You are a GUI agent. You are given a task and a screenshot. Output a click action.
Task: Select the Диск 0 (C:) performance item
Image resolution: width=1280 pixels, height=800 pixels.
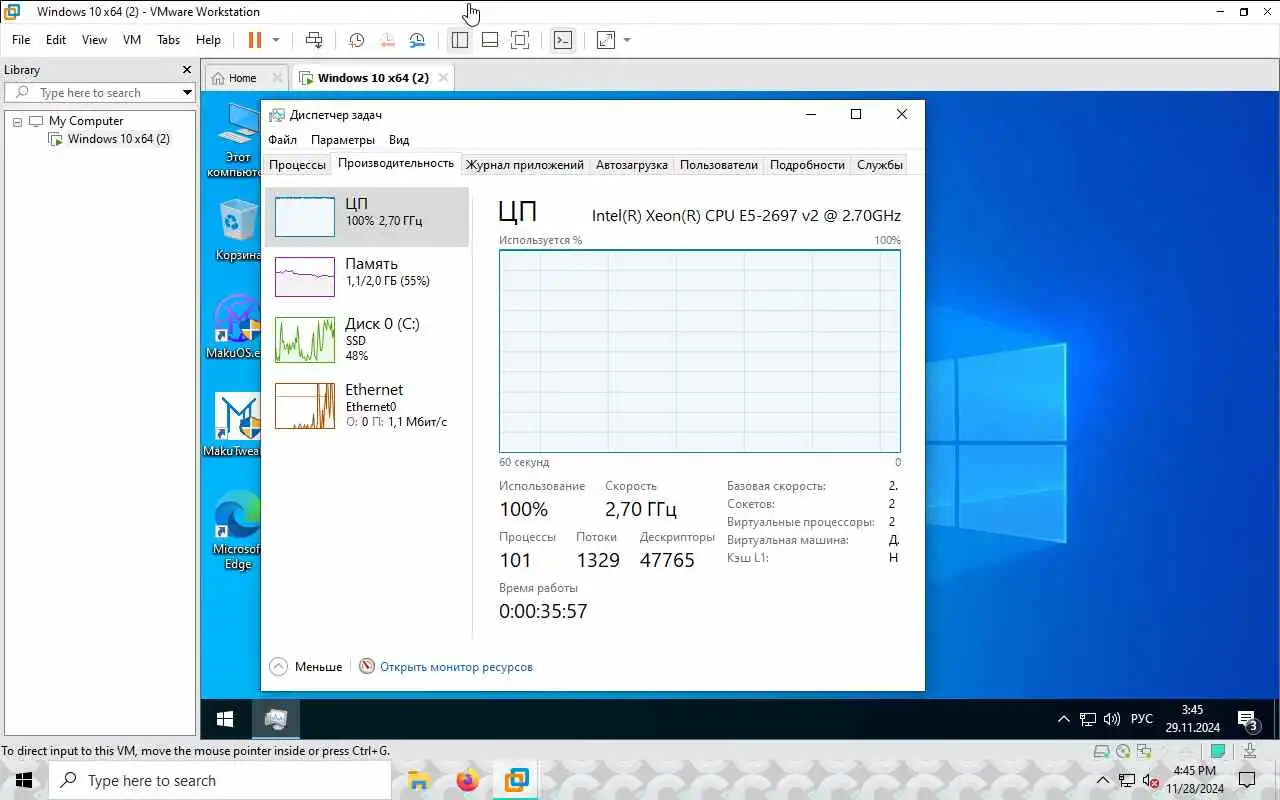(367, 338)
